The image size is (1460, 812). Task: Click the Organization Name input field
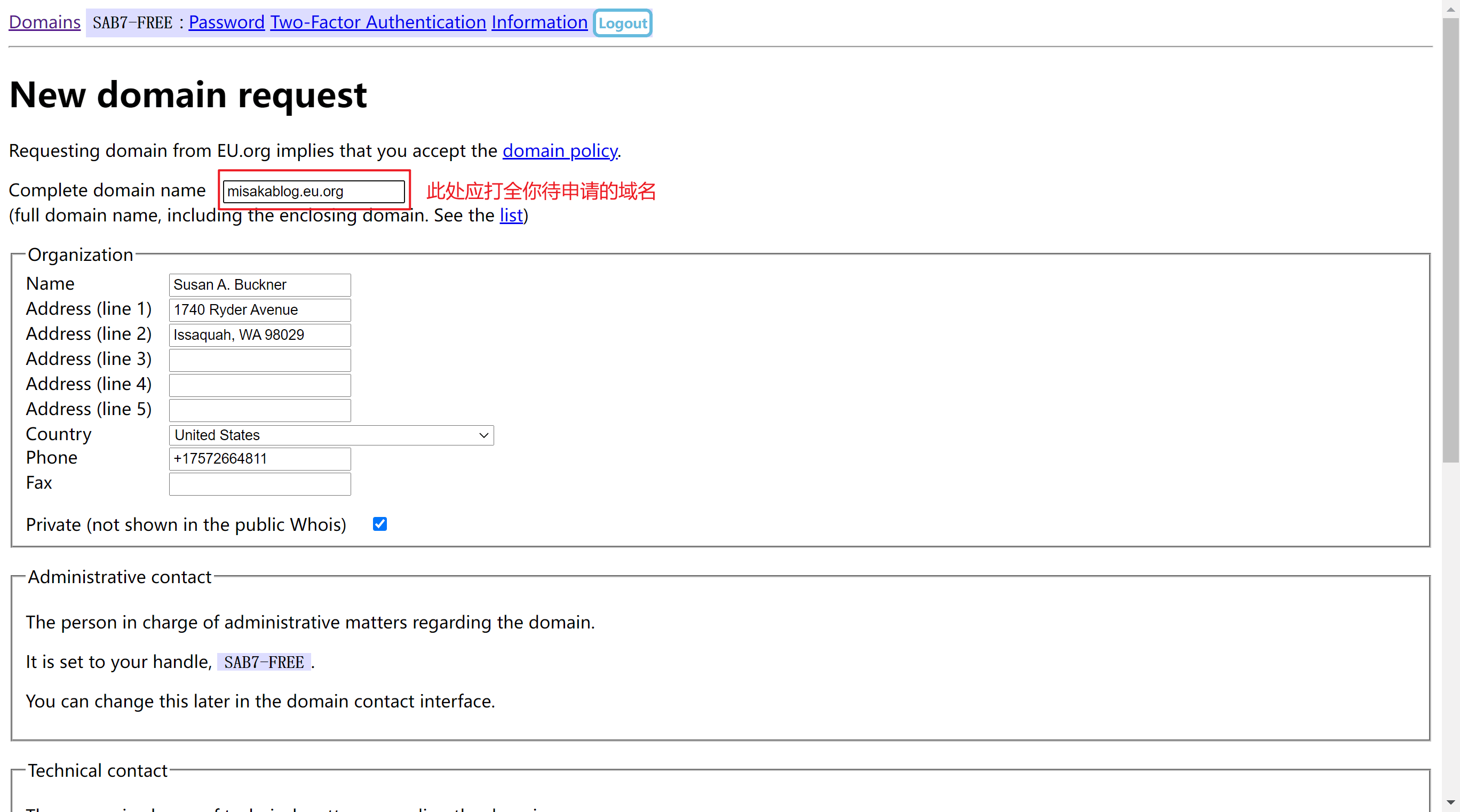[259, 285]
